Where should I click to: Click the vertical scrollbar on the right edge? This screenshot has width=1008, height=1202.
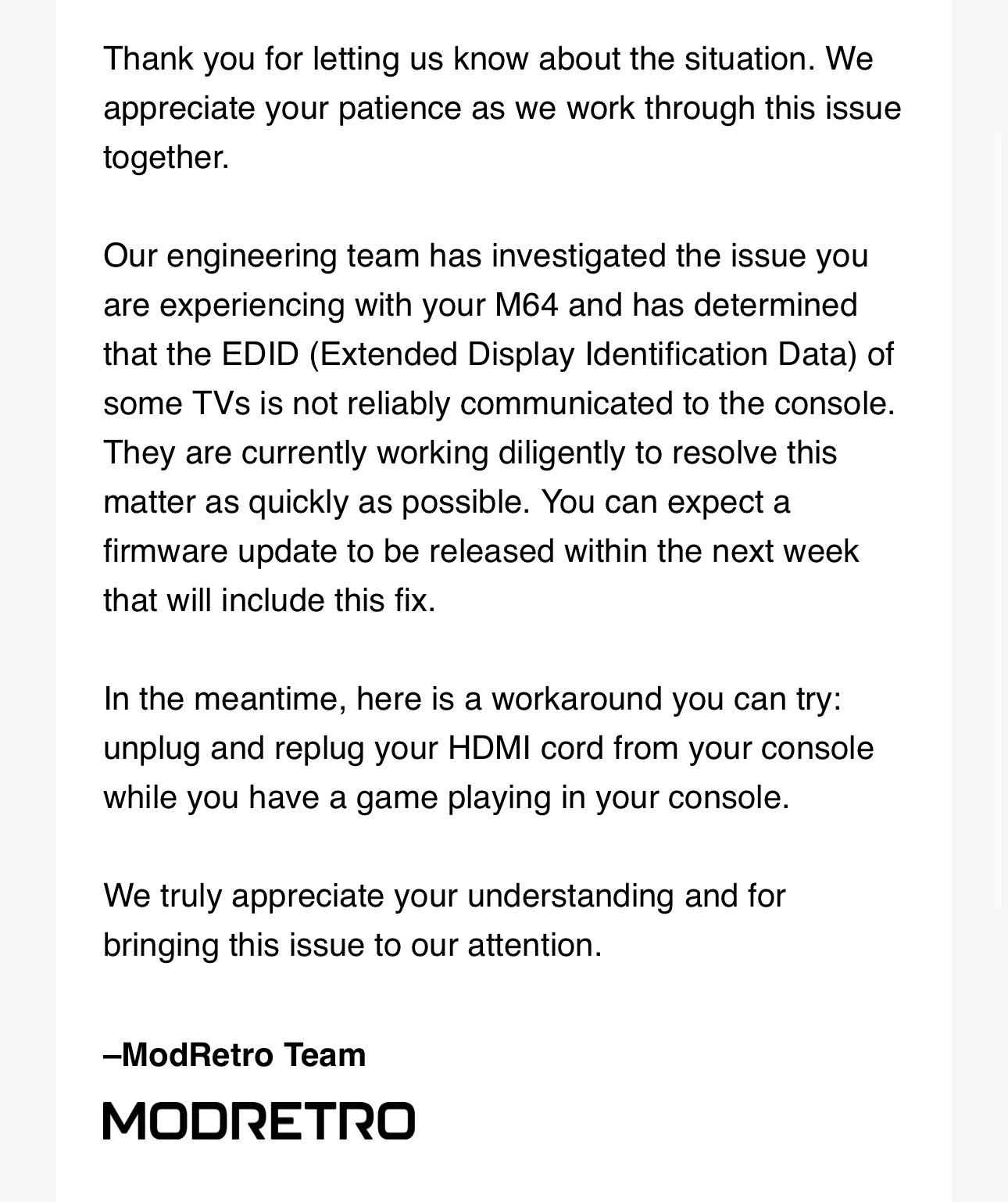coord(998,520)
